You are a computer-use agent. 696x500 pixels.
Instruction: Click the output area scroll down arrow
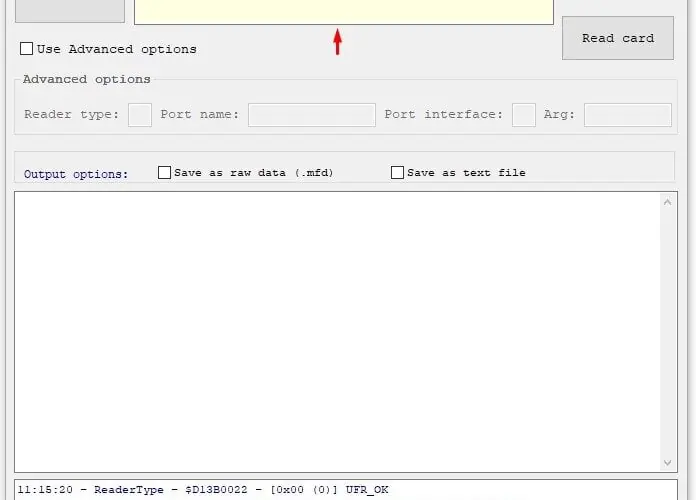tap(667, 463)
